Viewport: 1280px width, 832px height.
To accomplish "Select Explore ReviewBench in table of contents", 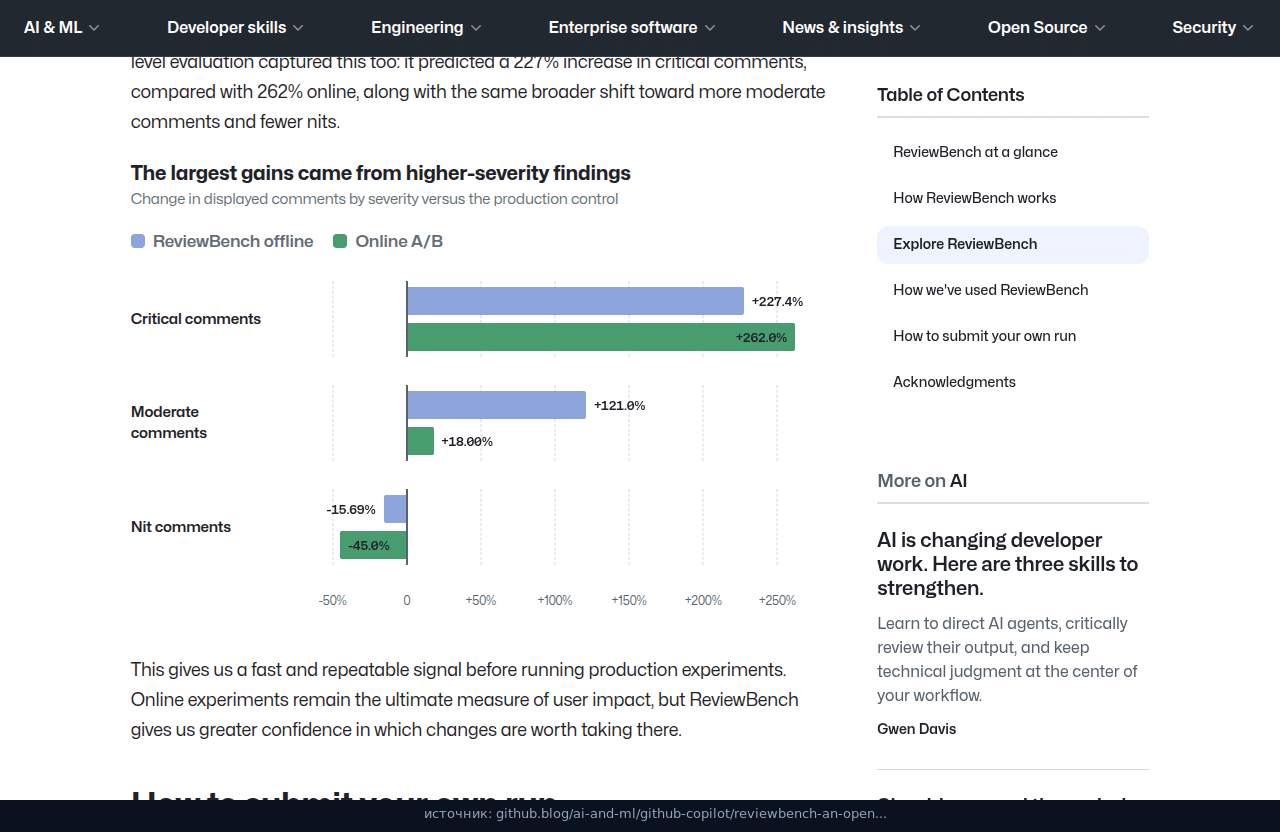I will (x=1013, y=244).
